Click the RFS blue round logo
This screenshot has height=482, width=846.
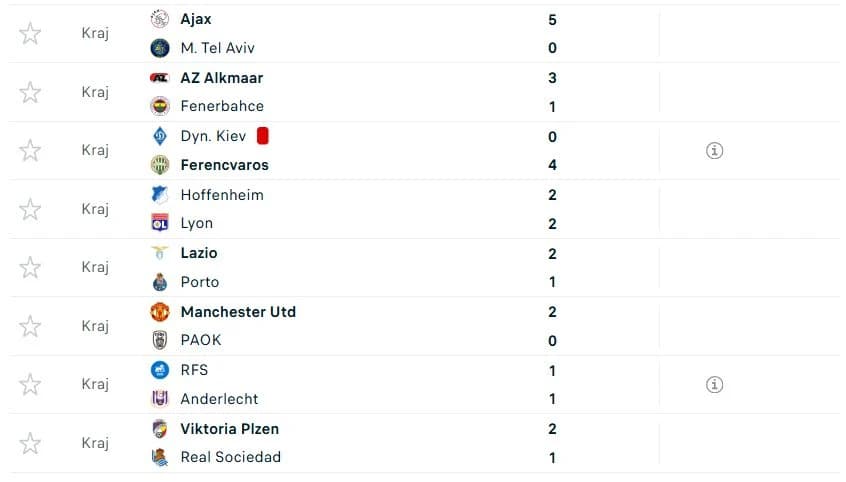tap(160, 370)
